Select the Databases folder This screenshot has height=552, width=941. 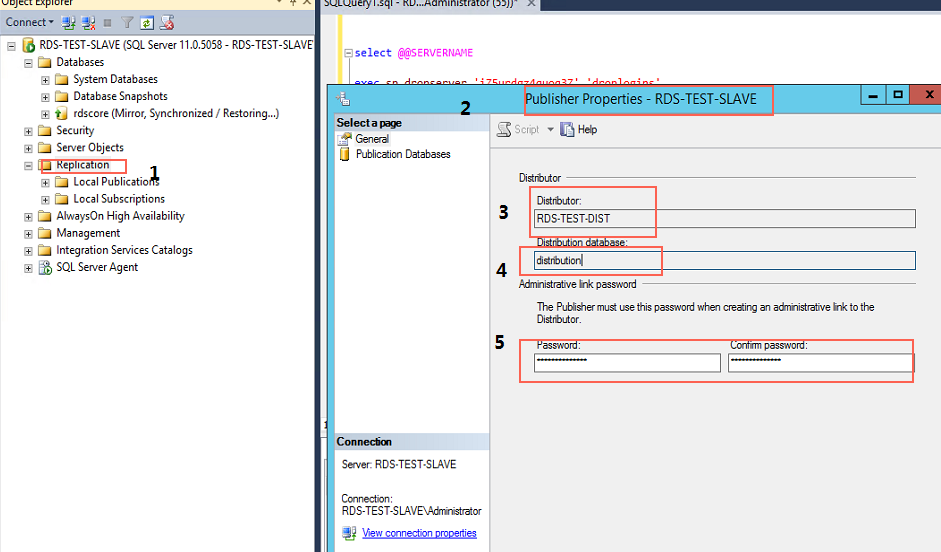pyautogui.click(x=80, y=62)
